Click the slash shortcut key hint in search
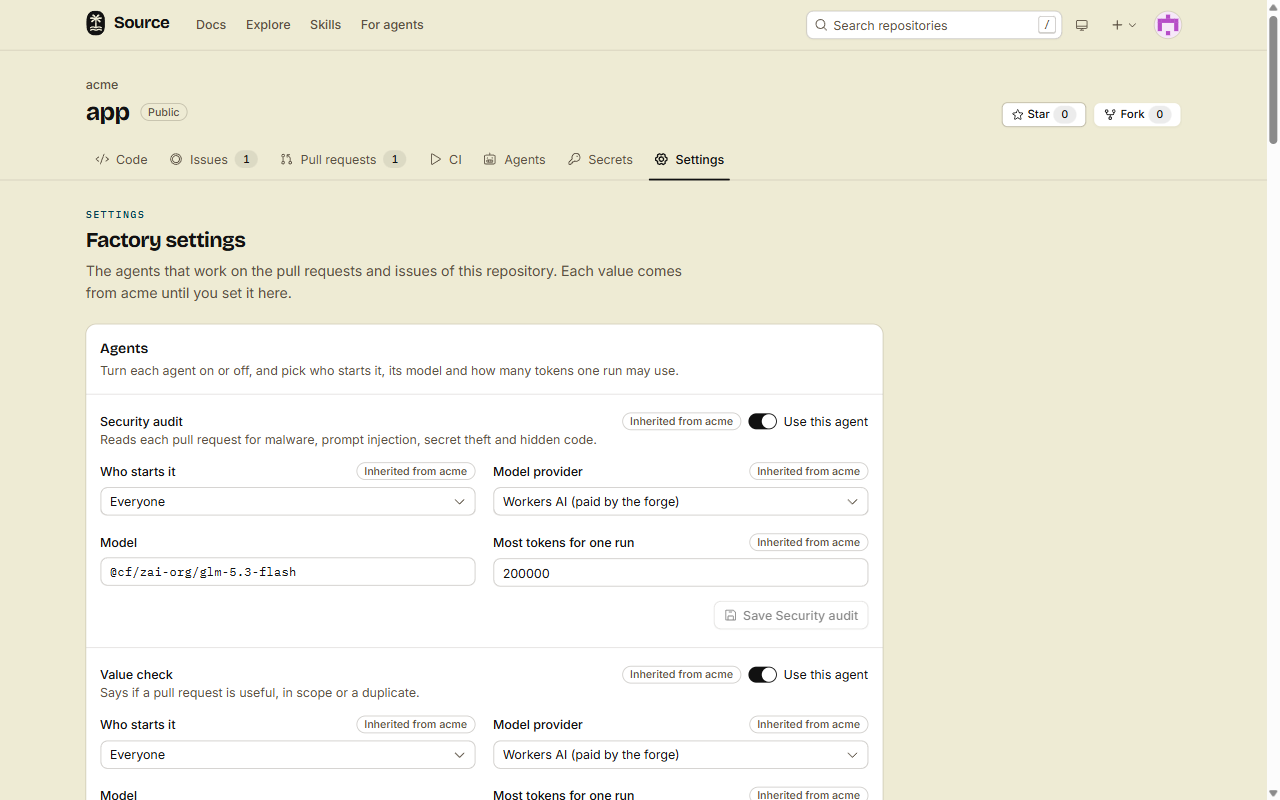Viewport: 1280px width, 800px height. (1047, 25)
